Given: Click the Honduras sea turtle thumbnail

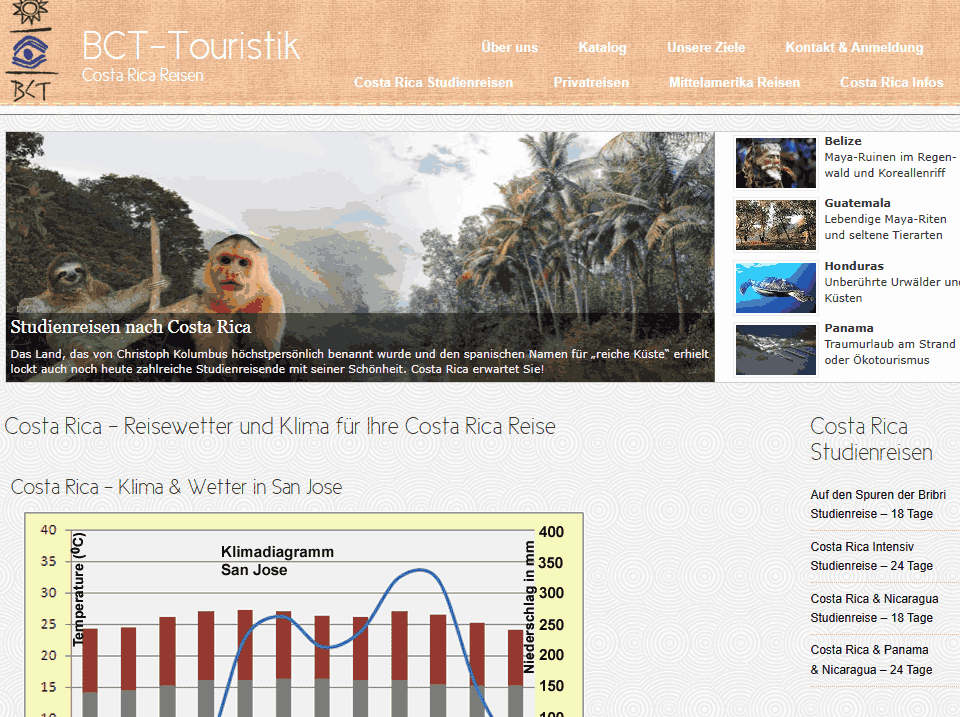Looking at the screenshot, I should pyautogui.click(x=776, y=288).
